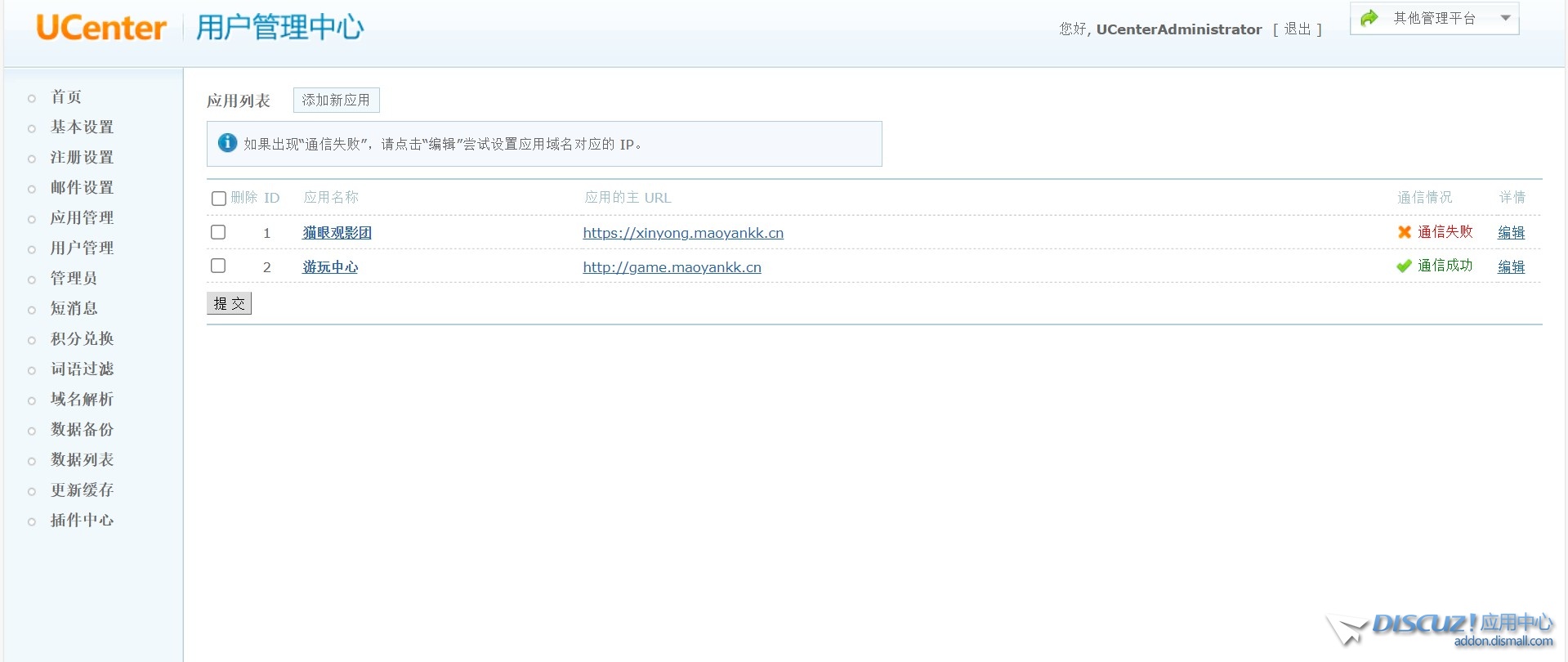Open 应用管理 in the sidebar
The height and width of the screenshot is (662, 1568).
82,217
